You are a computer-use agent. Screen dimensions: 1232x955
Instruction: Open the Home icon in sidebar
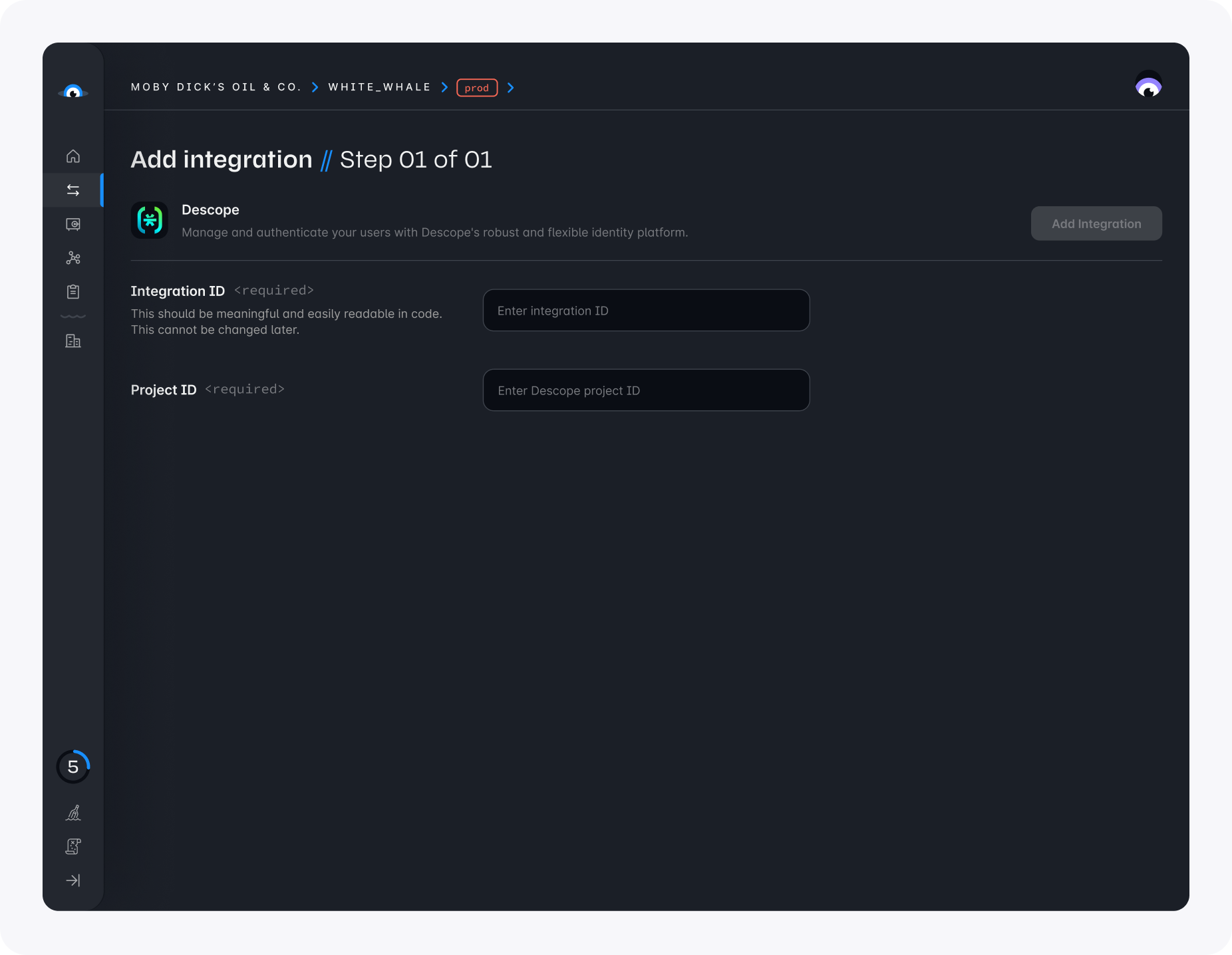coord(73,156)
